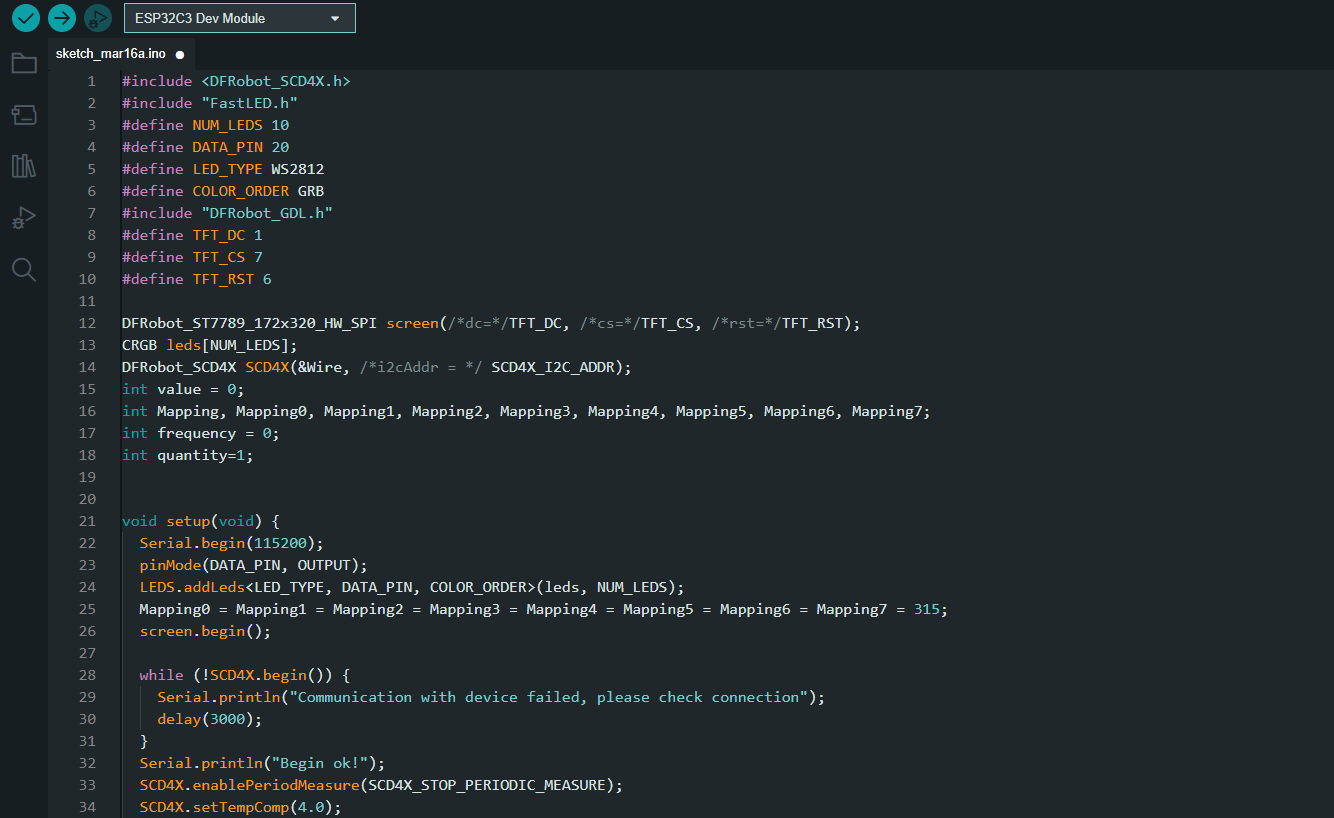The height and width of the screenshot is (818, 1334).
Task: Click the int Mapping, Mapping0 declaration line
Action: (526, 411)
